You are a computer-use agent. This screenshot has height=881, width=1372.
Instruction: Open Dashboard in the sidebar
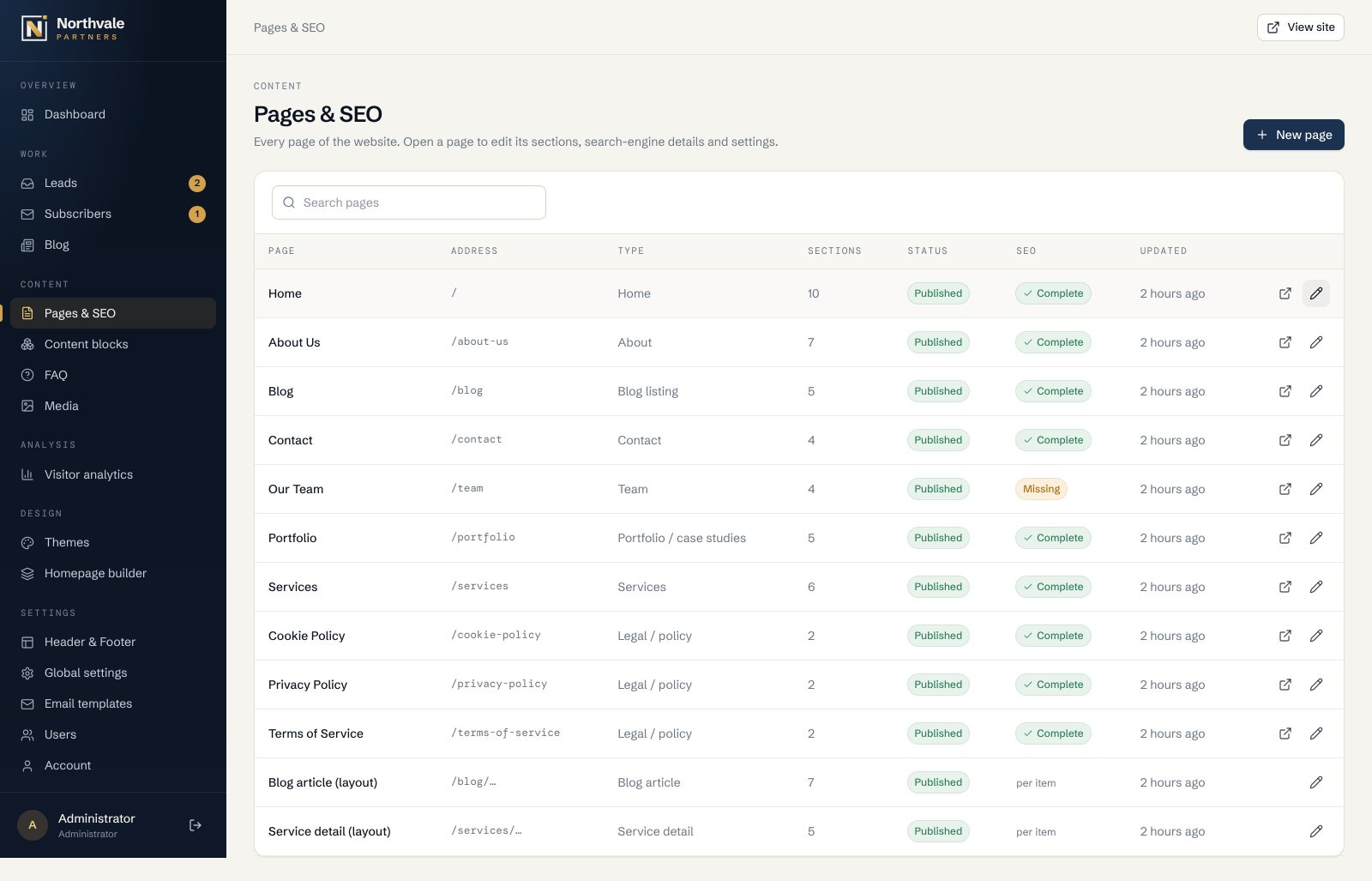click(113, 114)
